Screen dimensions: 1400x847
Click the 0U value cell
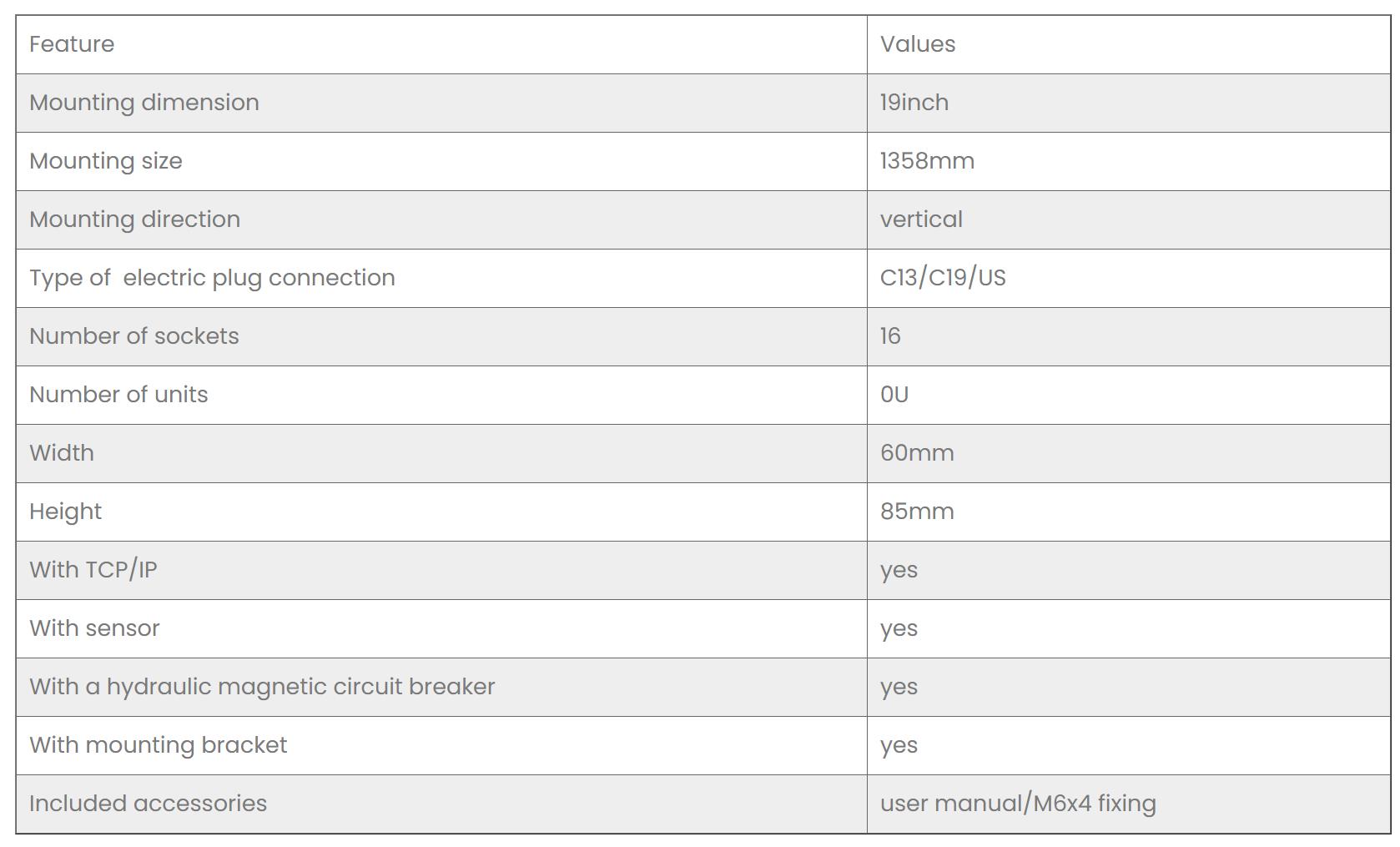894,395
